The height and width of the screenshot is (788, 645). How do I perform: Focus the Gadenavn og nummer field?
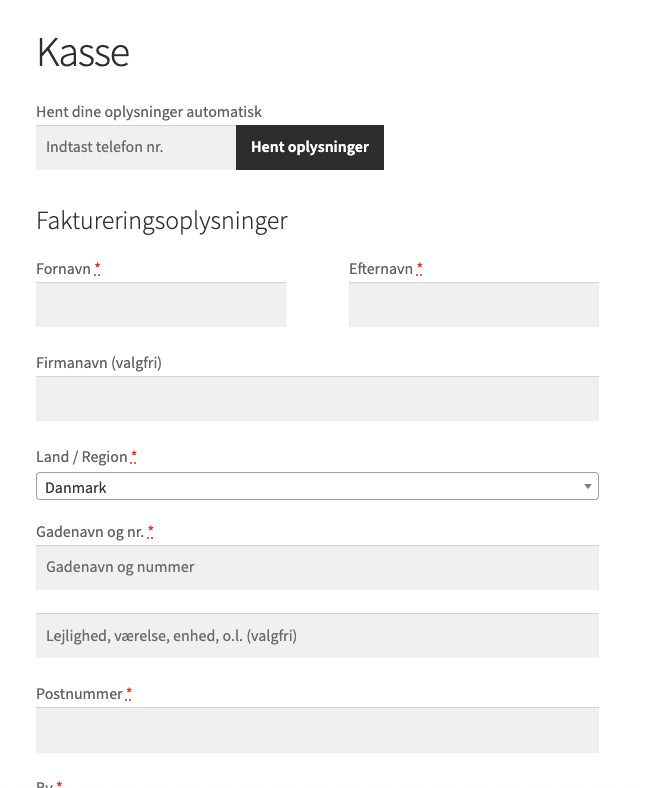coord(317,567)
